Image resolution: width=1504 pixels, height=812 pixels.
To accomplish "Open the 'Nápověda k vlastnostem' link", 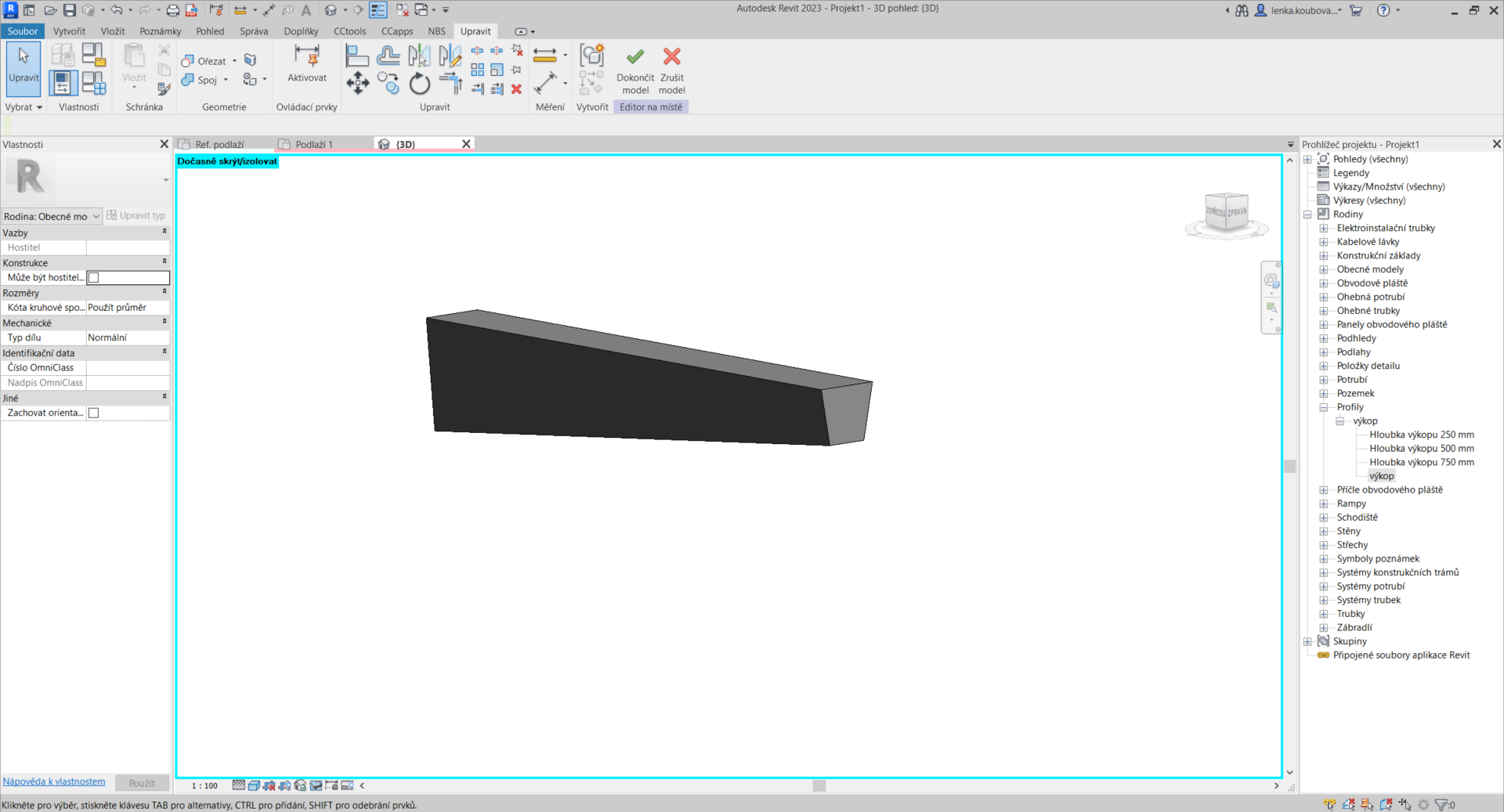I will pos(54,782).
